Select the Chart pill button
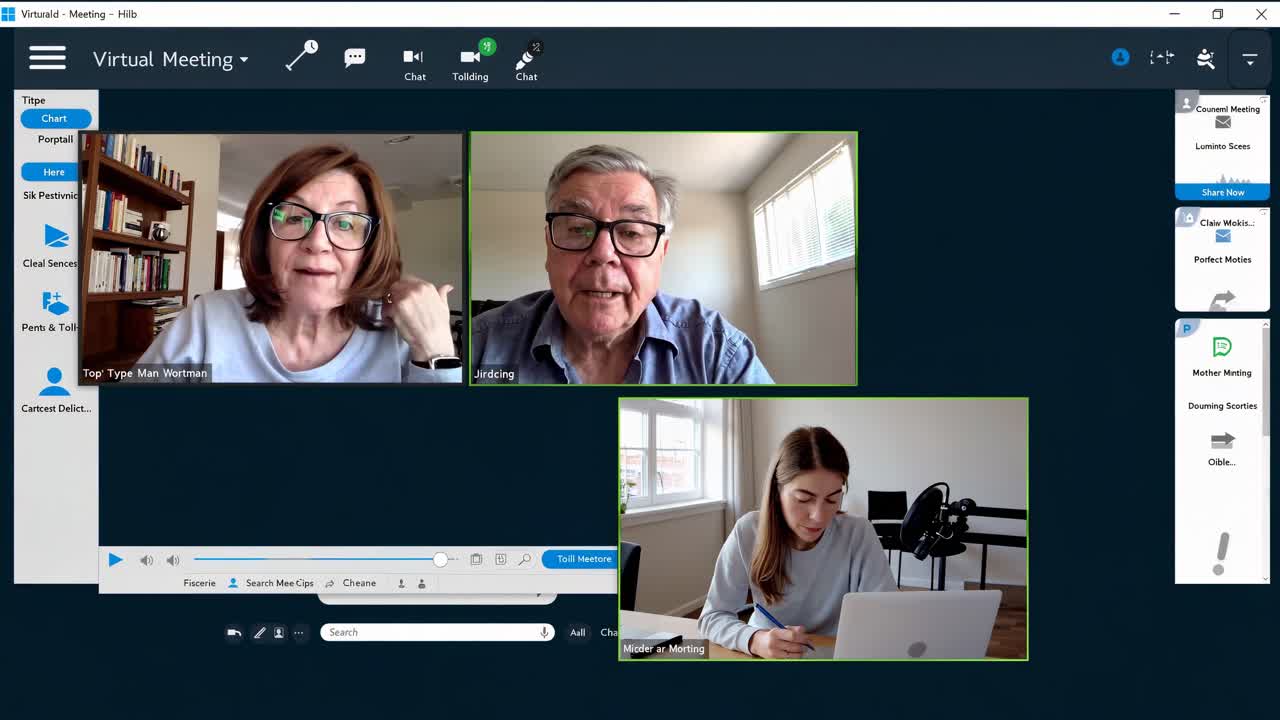 [55, 118]
